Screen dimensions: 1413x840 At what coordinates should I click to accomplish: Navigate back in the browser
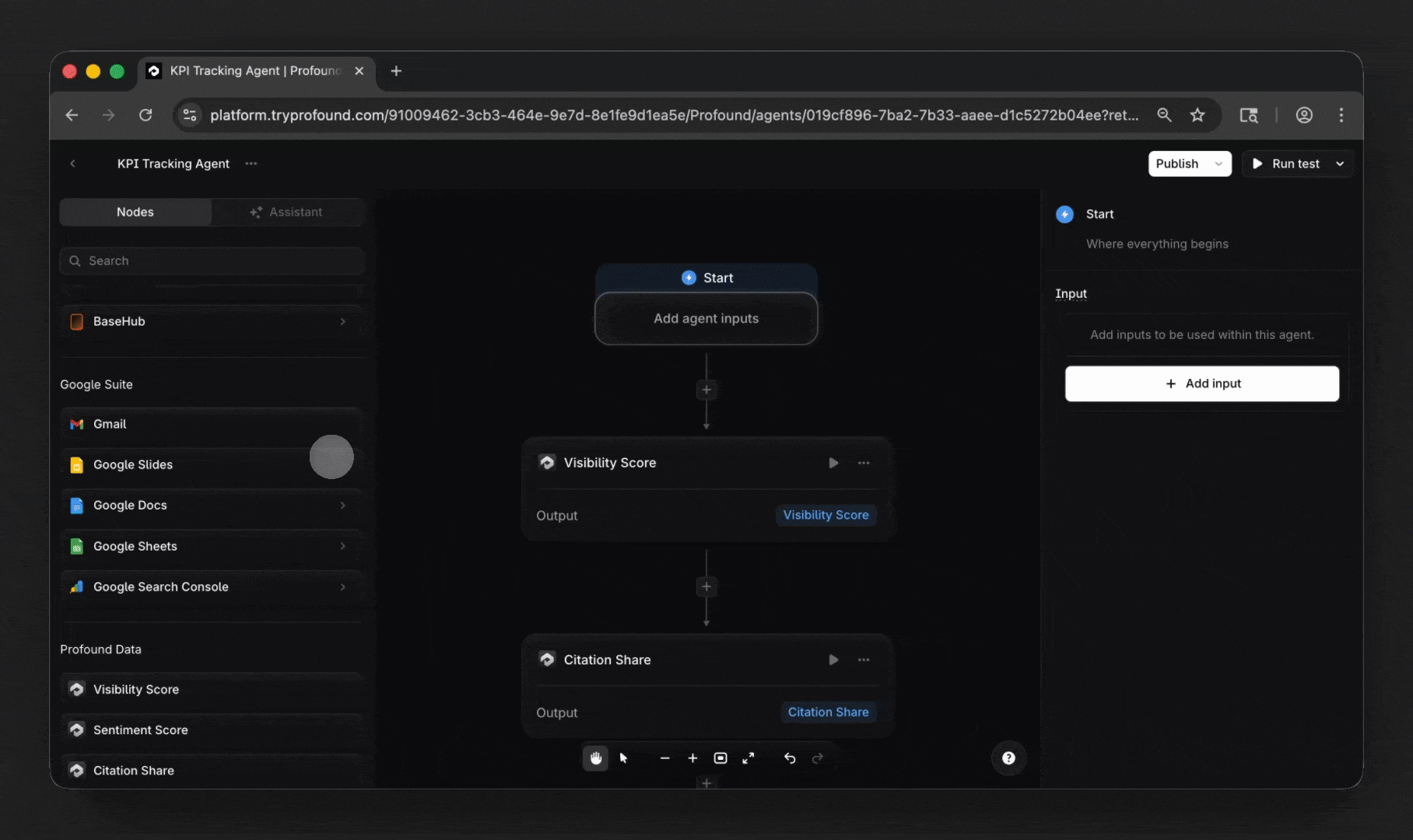click(72, 115)
